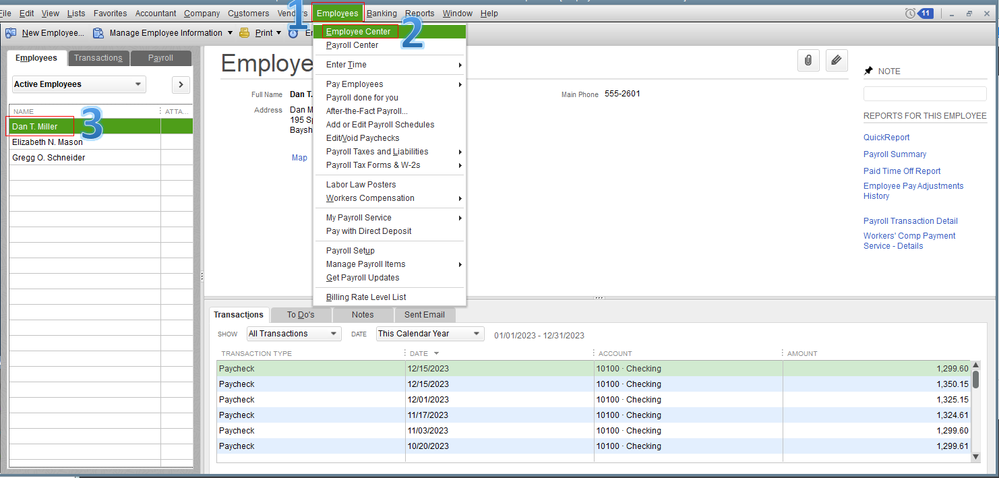
Task: Switch to the Sent Email tab
Action: (x=425, y=315)
